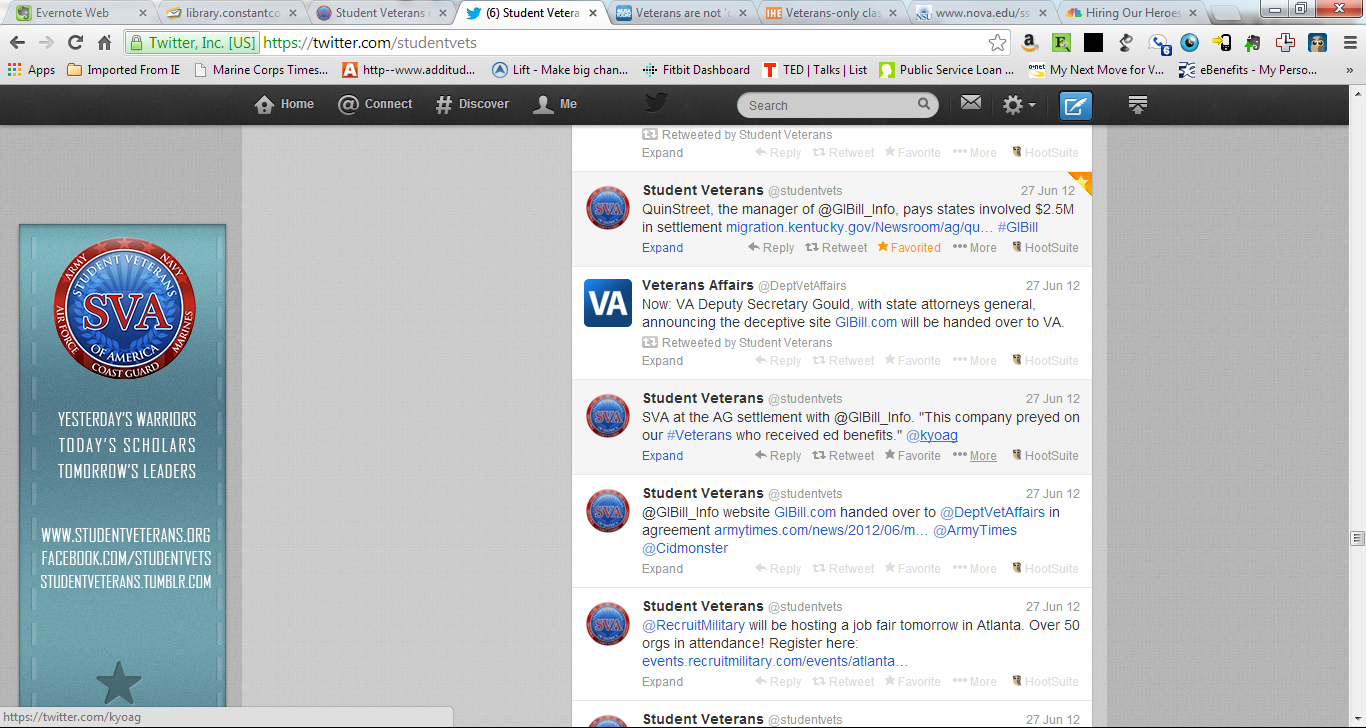Click the search magnifier icon
The image size is (1366, 728).
click(x=924, y=104)
